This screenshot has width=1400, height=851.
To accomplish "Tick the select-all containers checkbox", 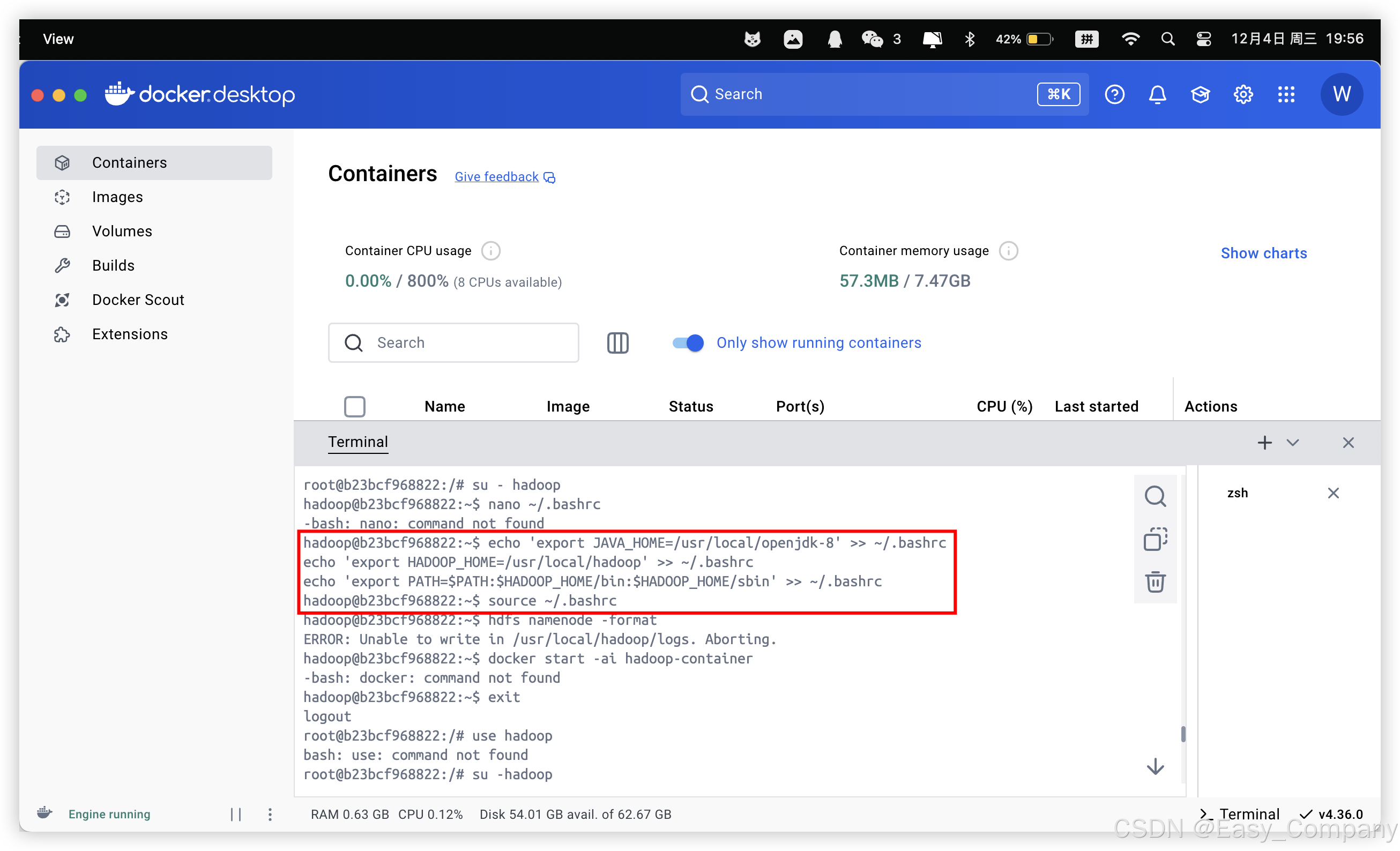I will tap(354, 406).
